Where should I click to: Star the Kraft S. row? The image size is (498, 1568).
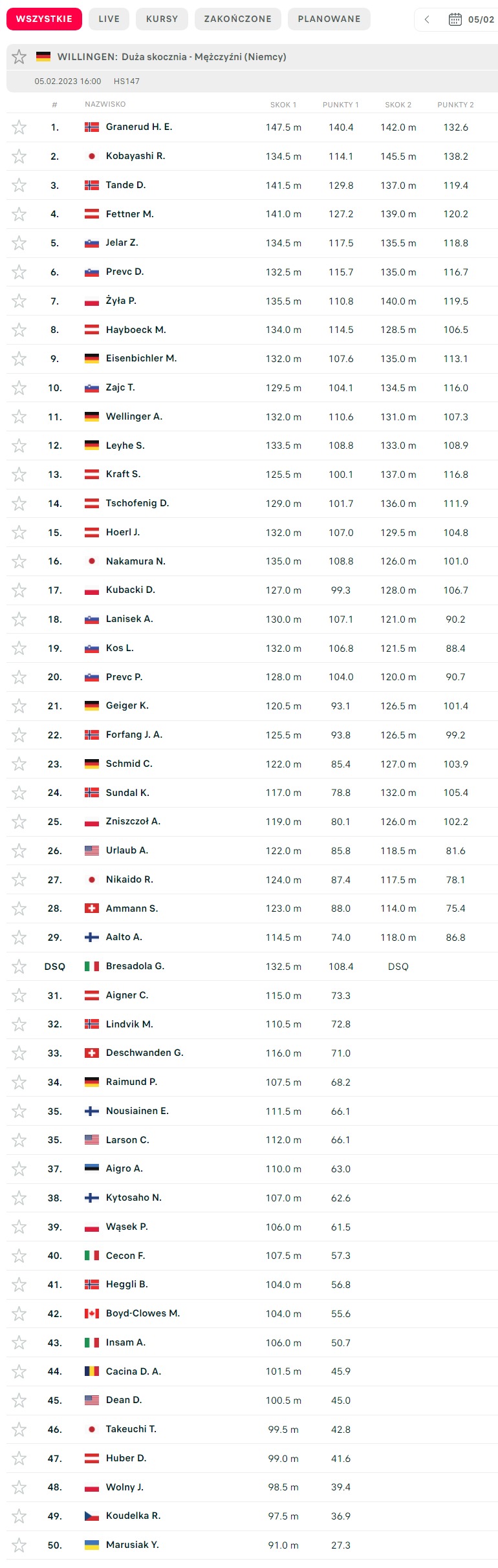19,475
